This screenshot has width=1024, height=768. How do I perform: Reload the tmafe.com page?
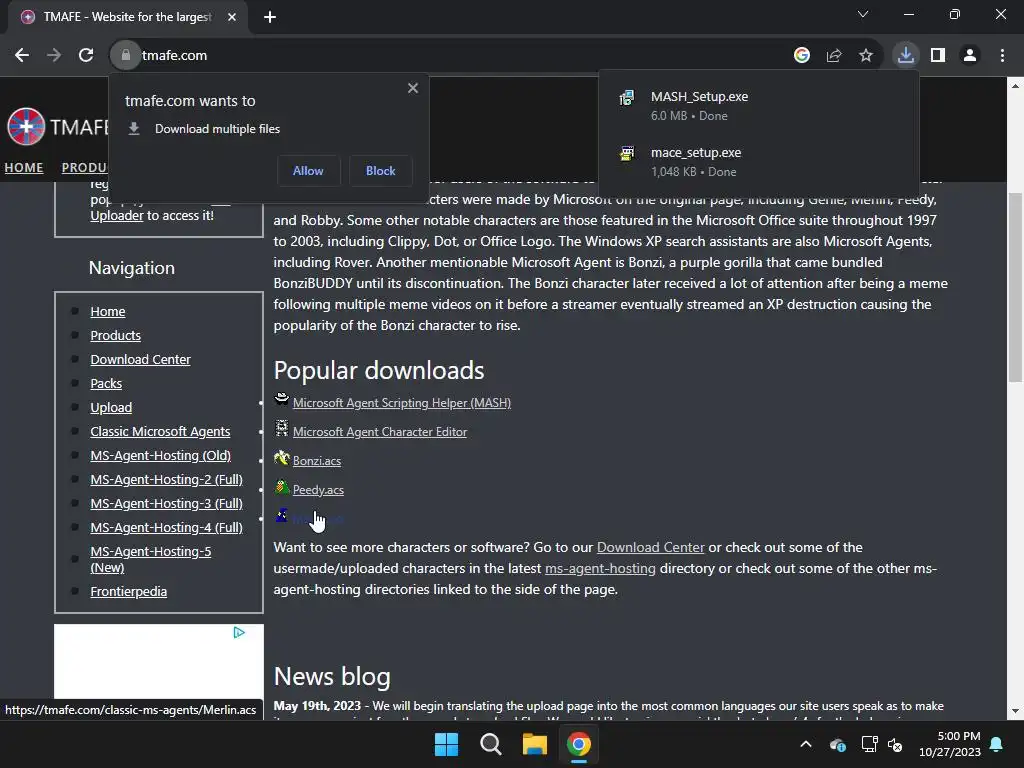coord(86,56)
